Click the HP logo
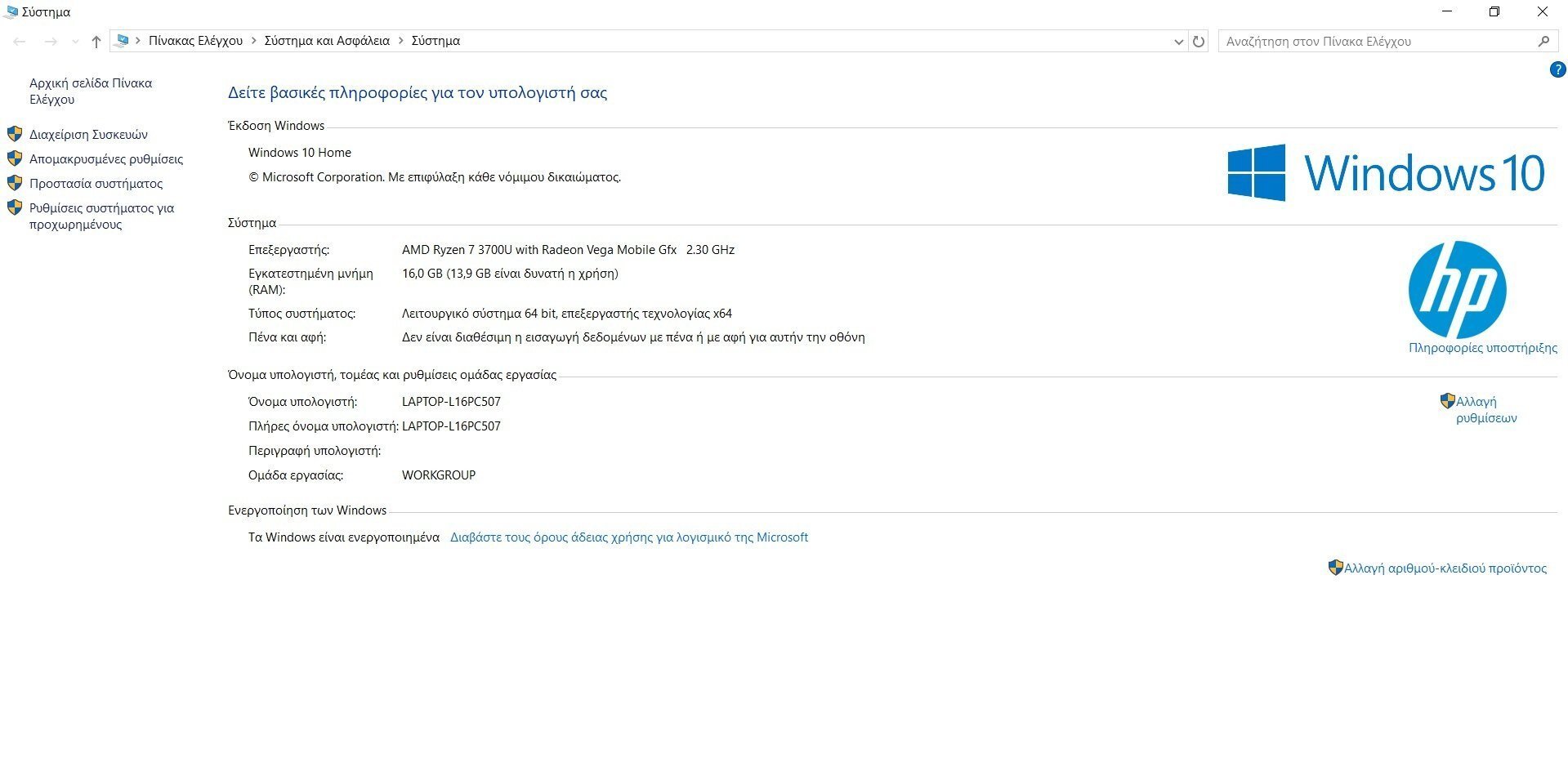Image resolution: width=1568 pixels, height=780 pixels. (1457, 289)
